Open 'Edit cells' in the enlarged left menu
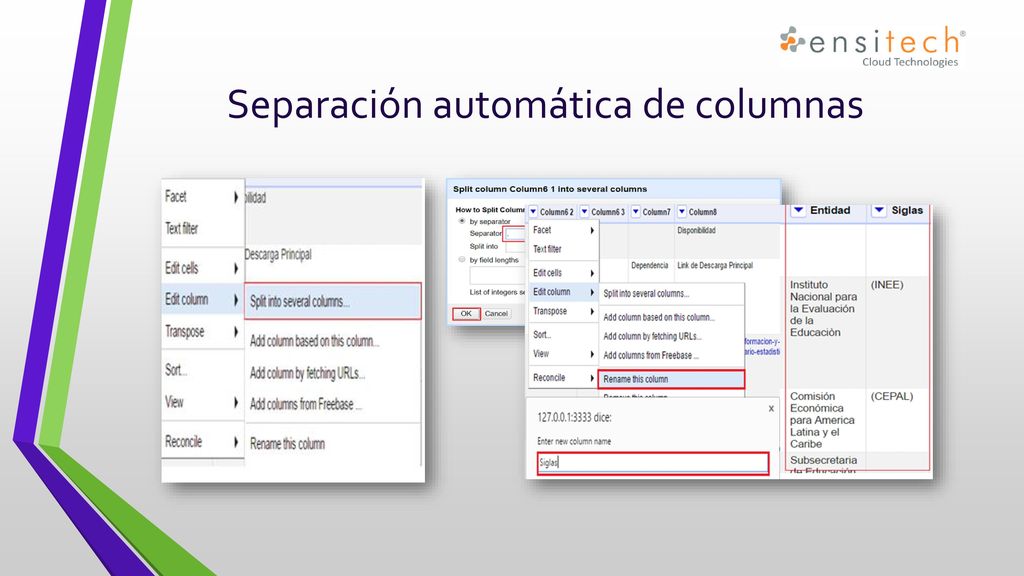Image resolution: width=1024 pixels, height=576 pixels. tap(202, 268)
